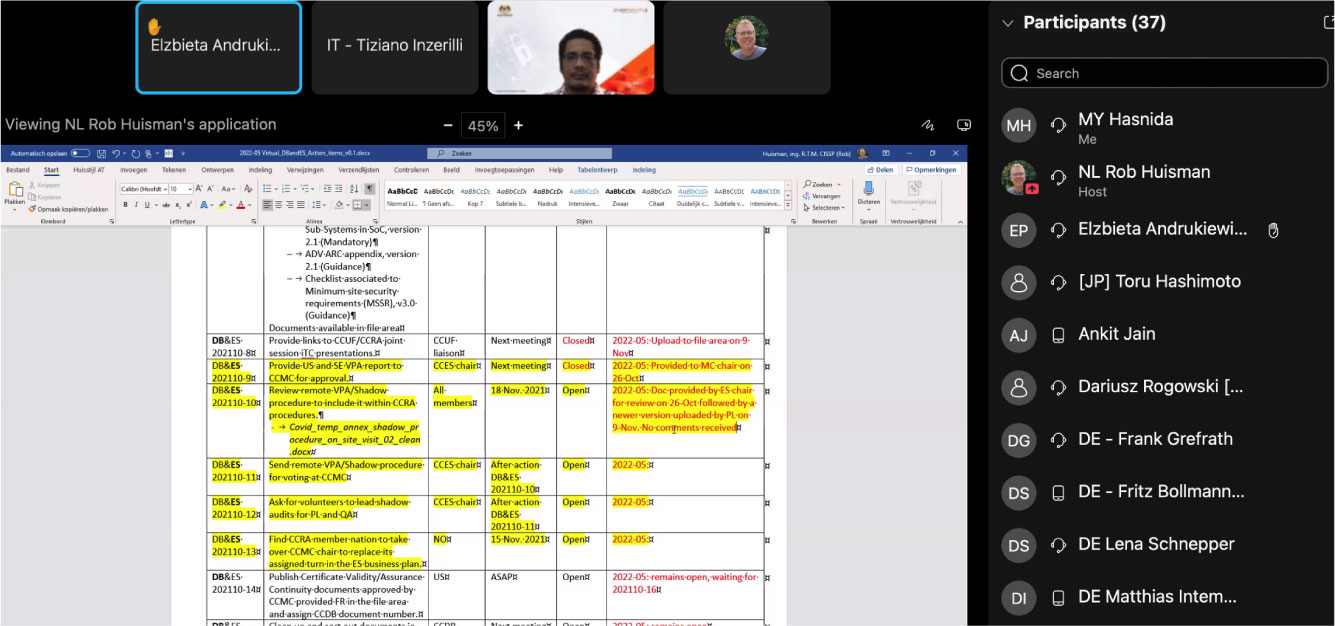
Task: Open the Invoegen ribbon tab
Action: tap(133, 170)
